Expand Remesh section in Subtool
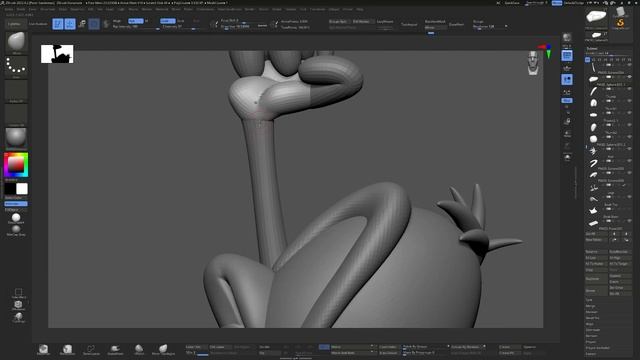Screen dimensions: 640x360 591,336
